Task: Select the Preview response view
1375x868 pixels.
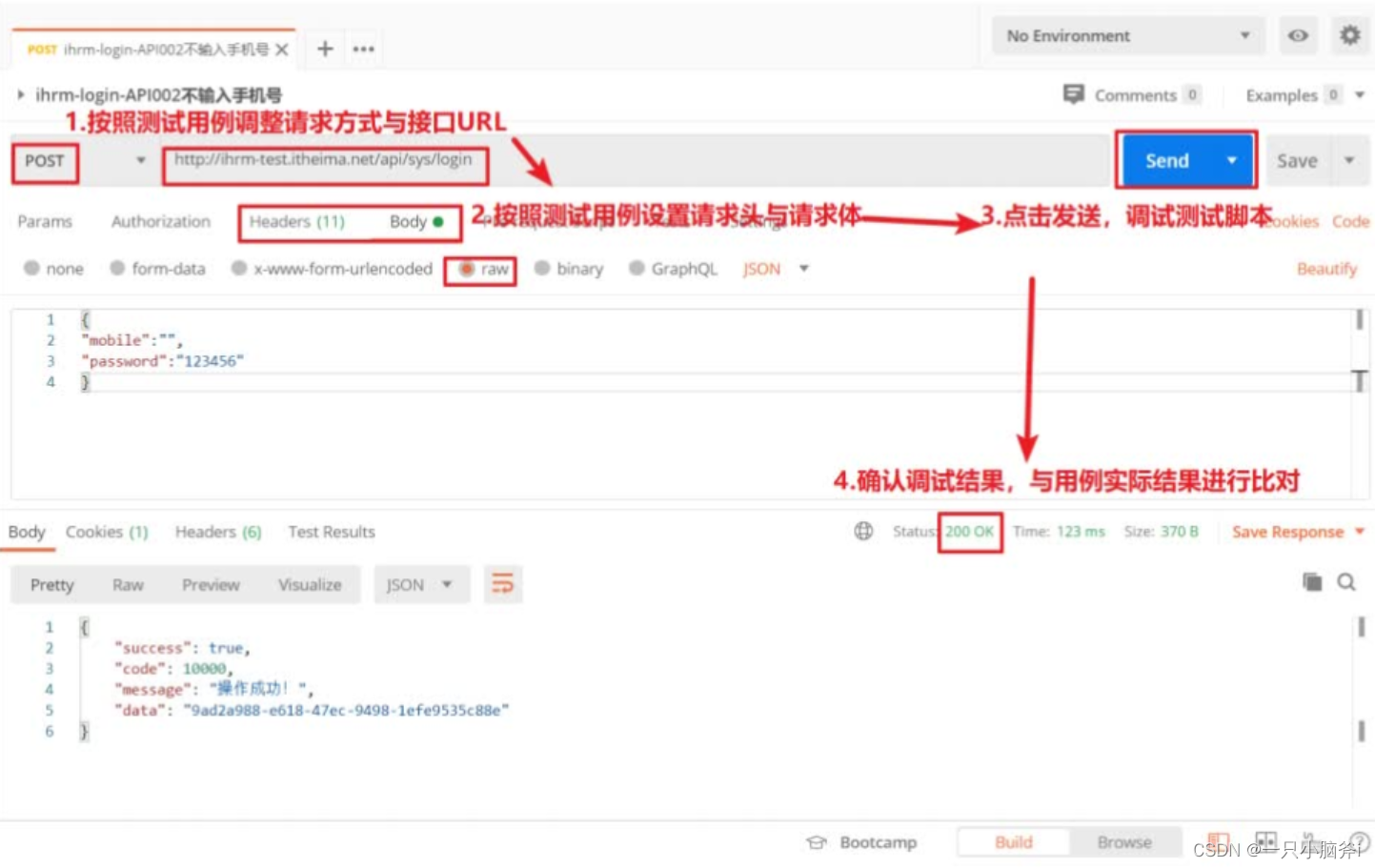Action: 211,585
